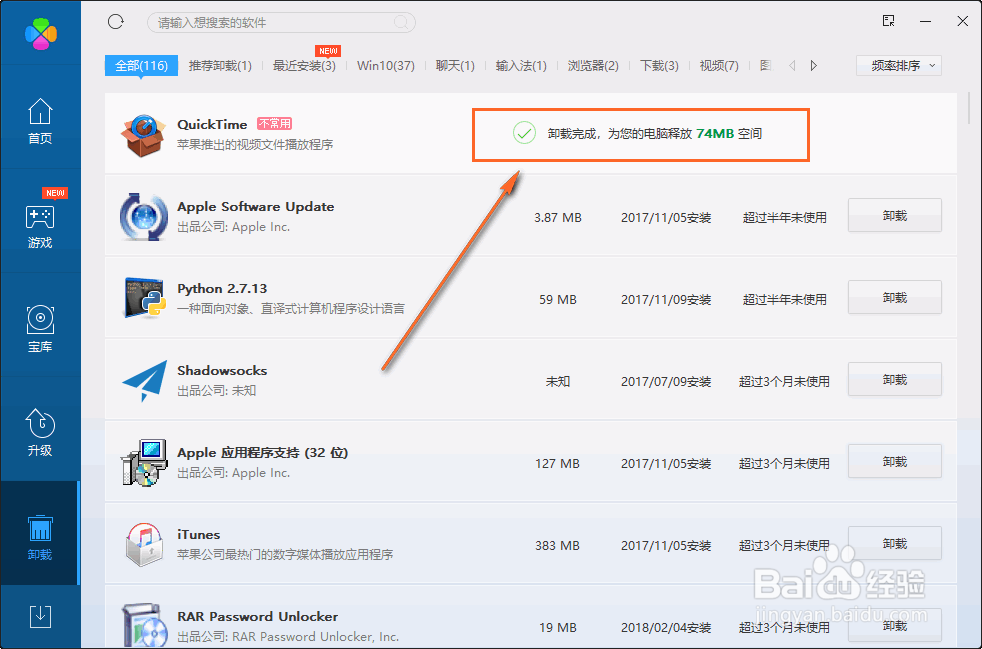Switch to the 全部(116) tab
The image size is (982, 649).
pos(141,64)
